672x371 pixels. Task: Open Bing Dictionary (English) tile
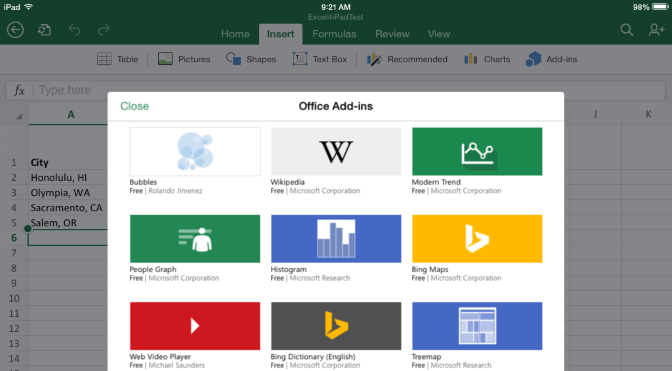click(336, 326)
